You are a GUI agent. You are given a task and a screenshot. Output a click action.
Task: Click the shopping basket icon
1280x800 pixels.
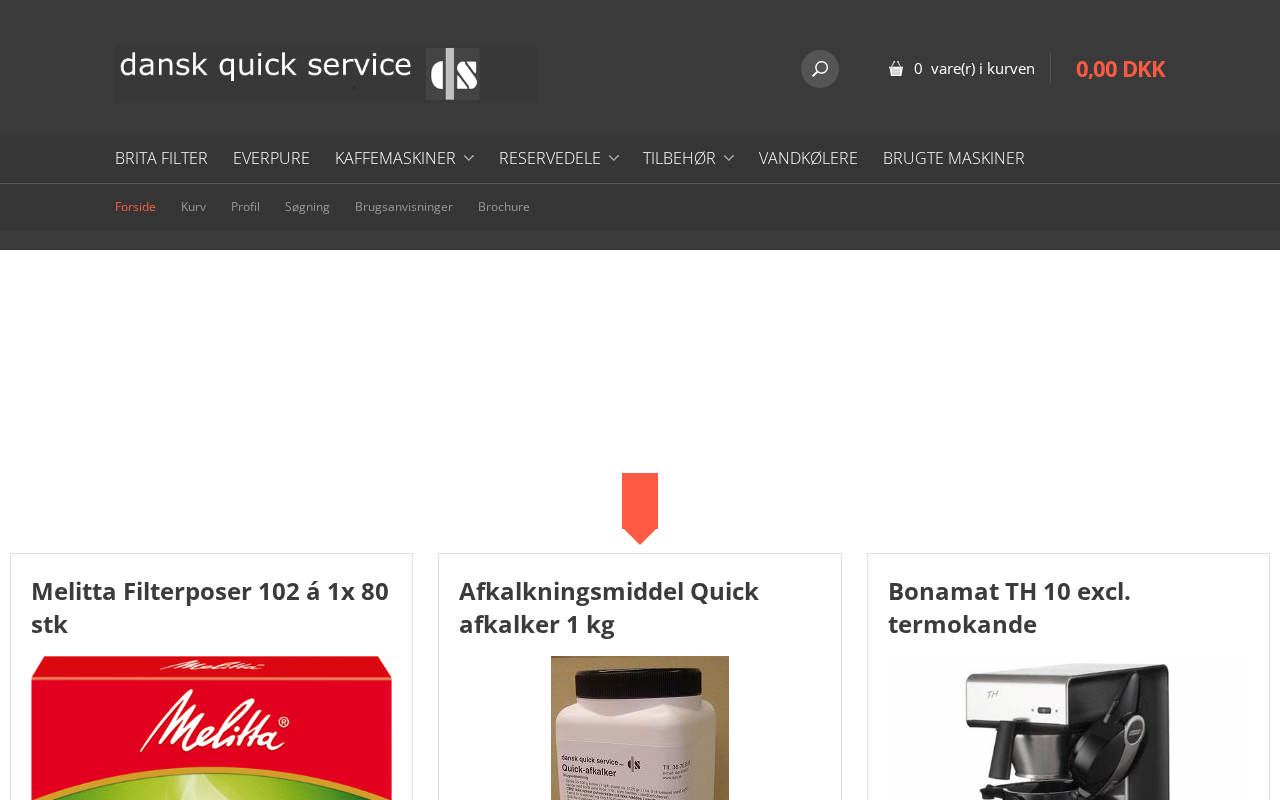coord(896,69)
